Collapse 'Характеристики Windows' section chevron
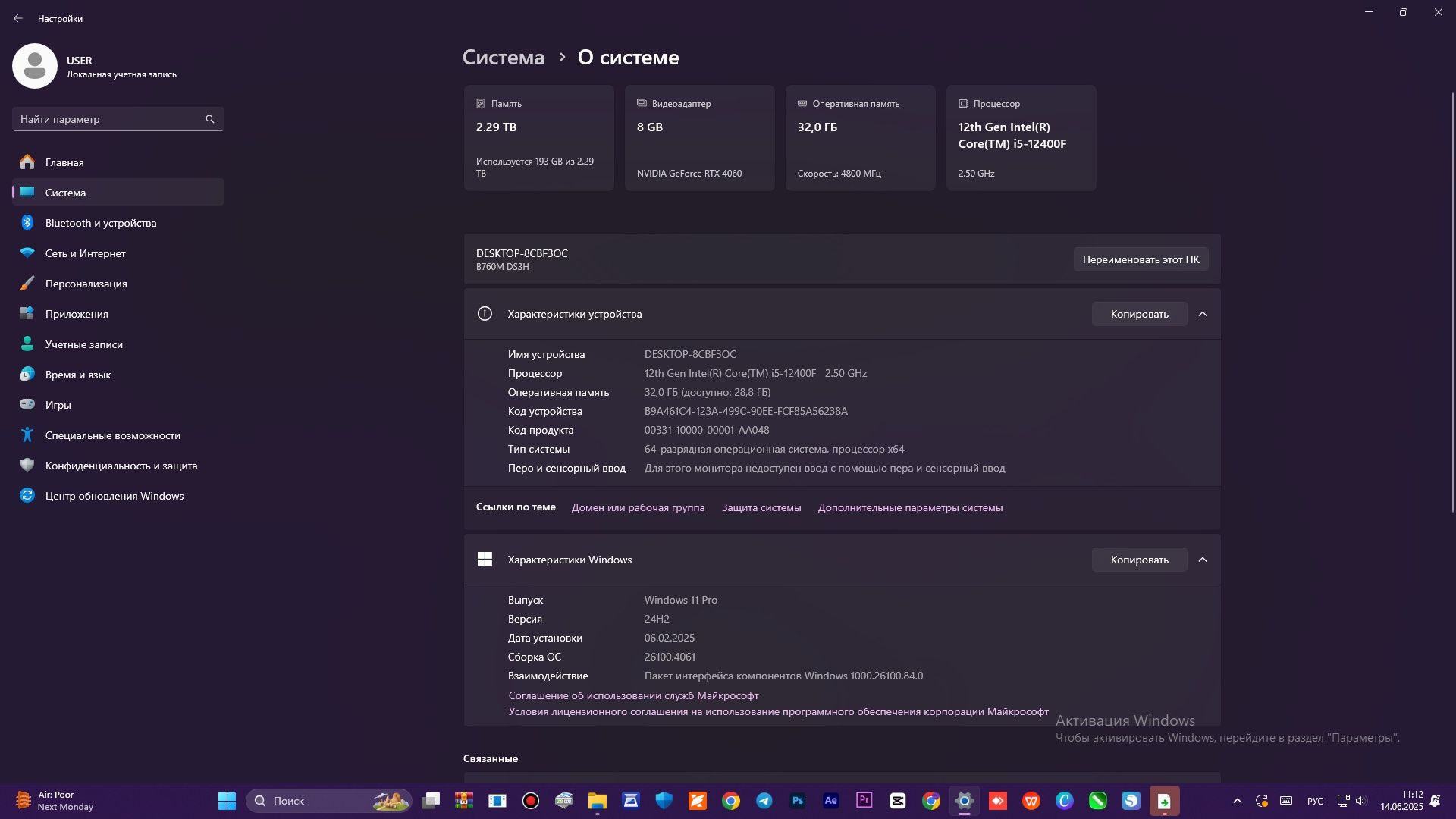This screenshot has height=819, width=1456. click(1203, 560)
